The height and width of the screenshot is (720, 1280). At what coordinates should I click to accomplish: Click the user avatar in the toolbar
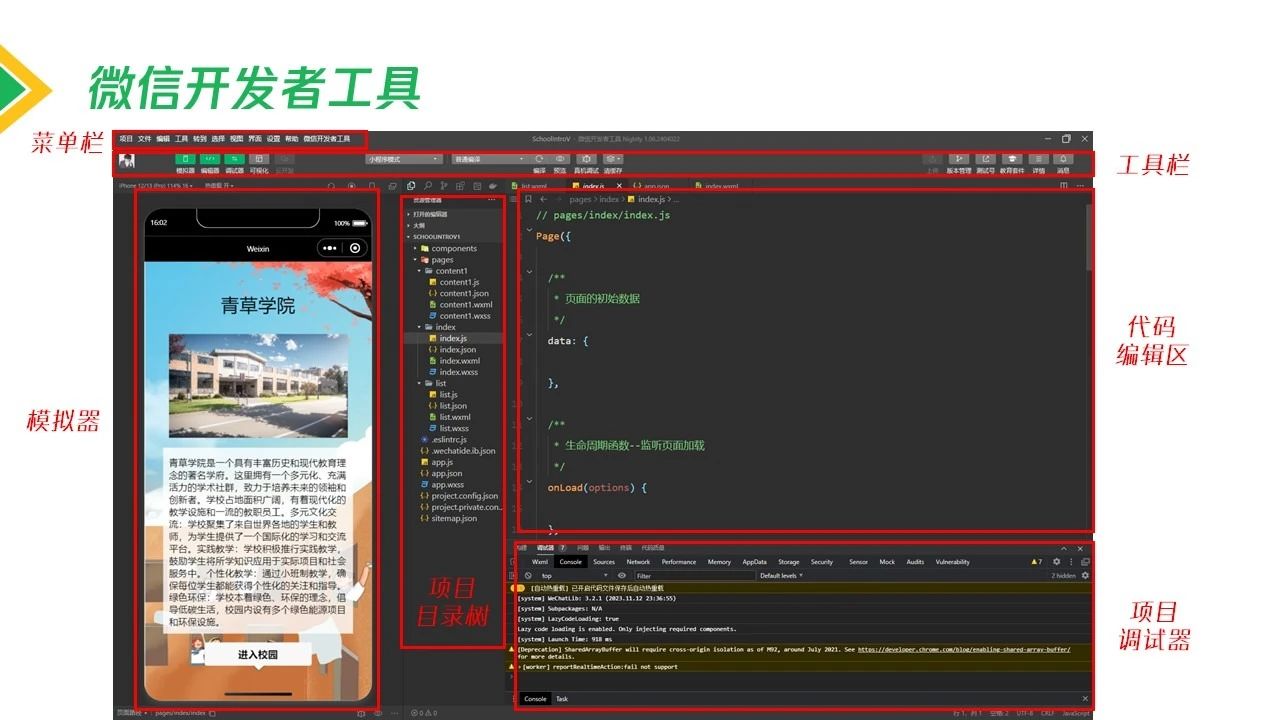[127, 161]
